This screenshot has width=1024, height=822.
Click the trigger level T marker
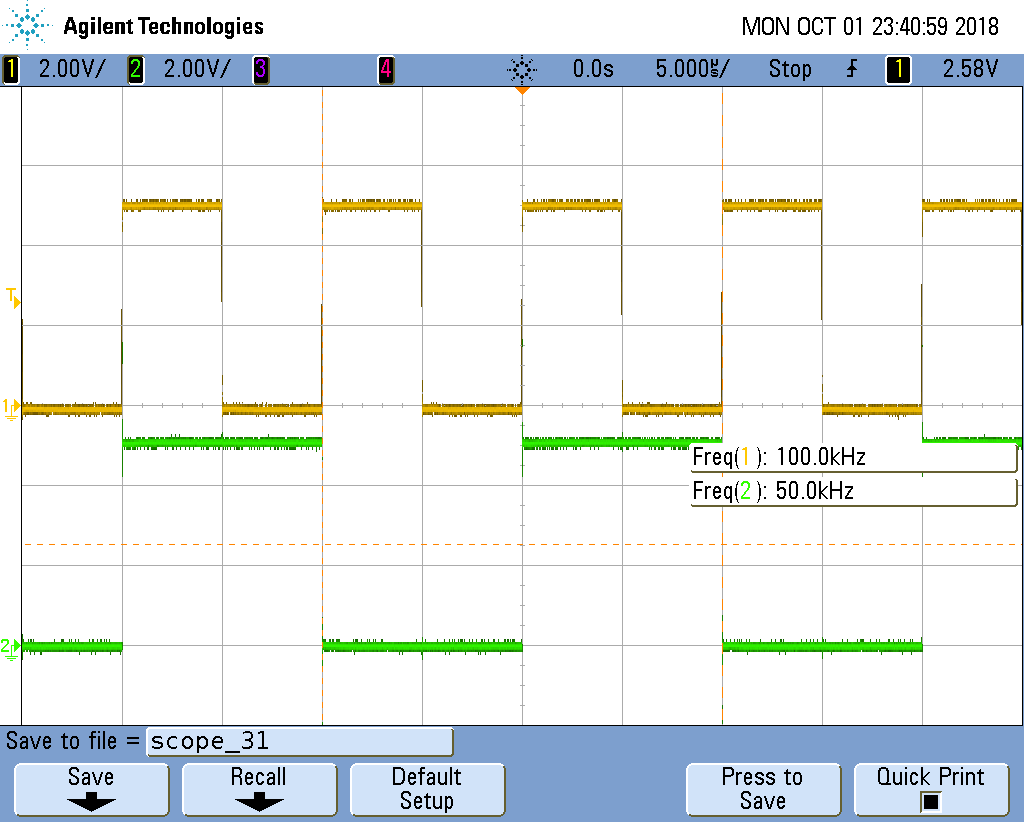point(13,298)
